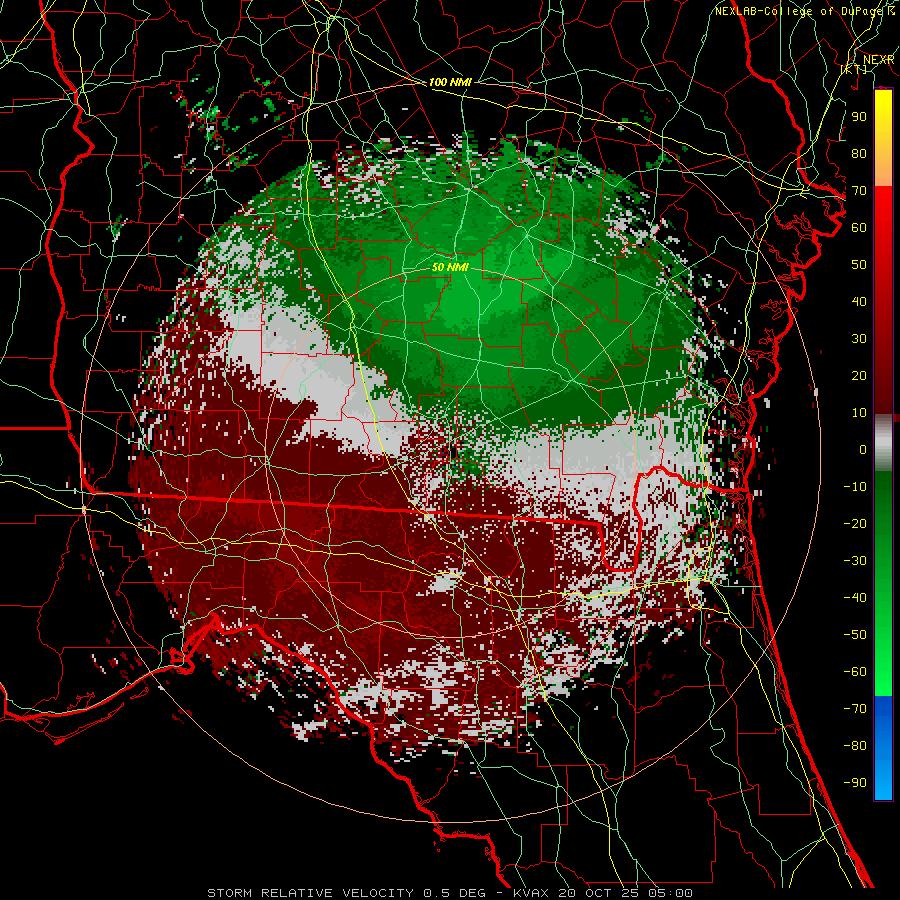Click the gray zero-velocity segment of the color bar

pos(883,443)
